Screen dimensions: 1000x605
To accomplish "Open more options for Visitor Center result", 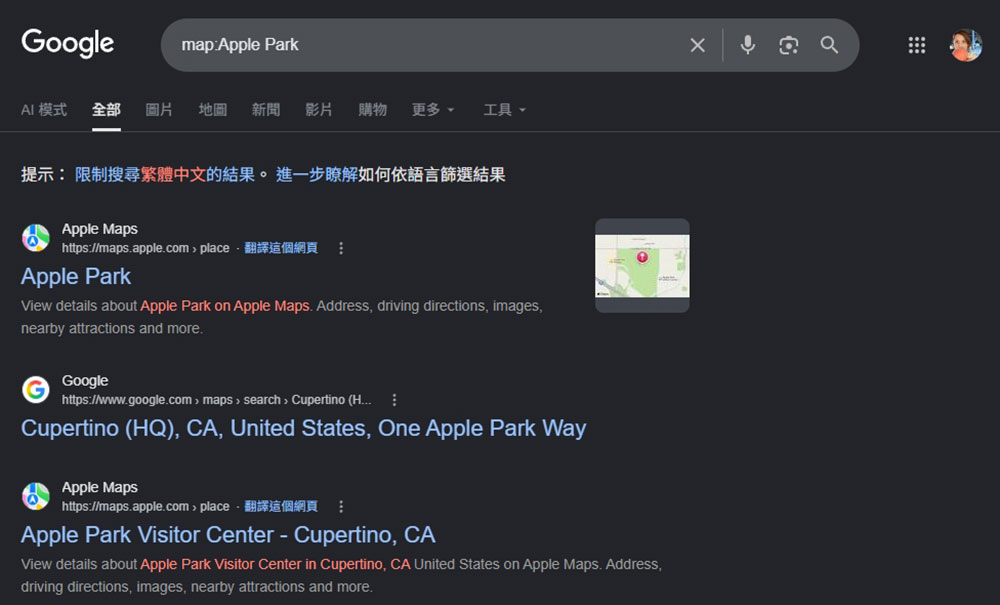I will click(x=341, y=506).
